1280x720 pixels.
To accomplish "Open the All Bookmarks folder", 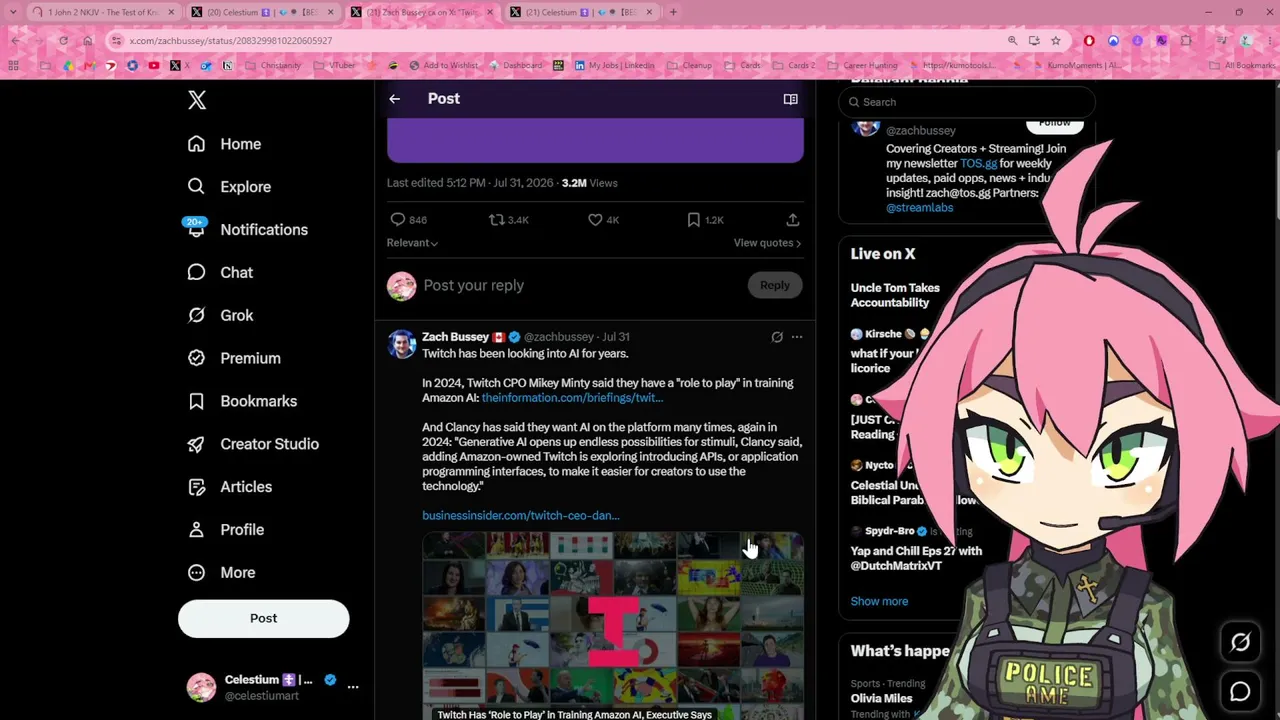I will pos(1243,66).
